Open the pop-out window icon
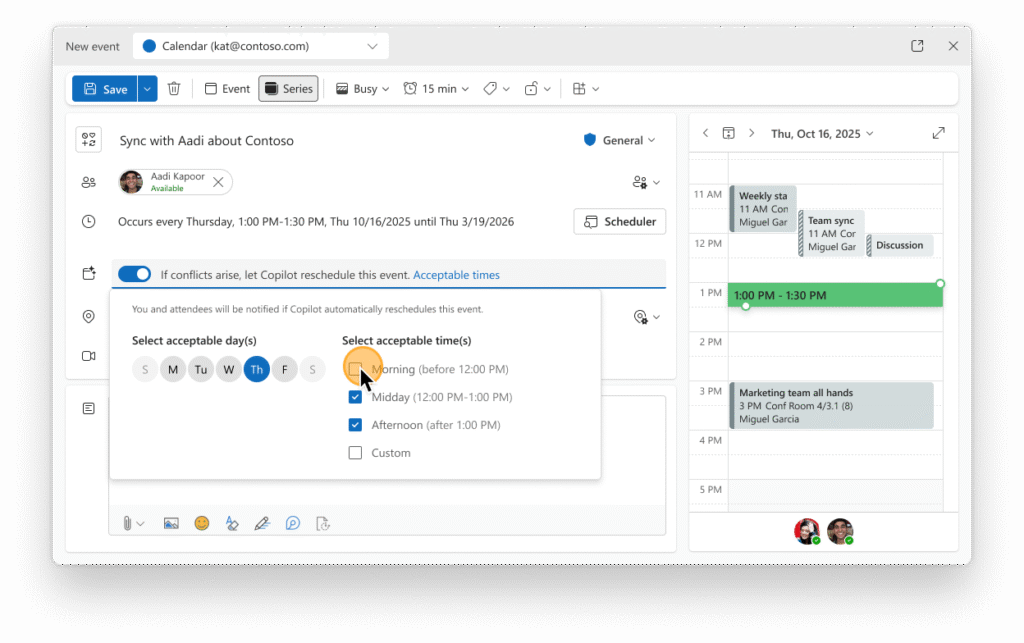The height and width of the screenshot is (643, 1024). pyautogui.click(x=917, y=46)
